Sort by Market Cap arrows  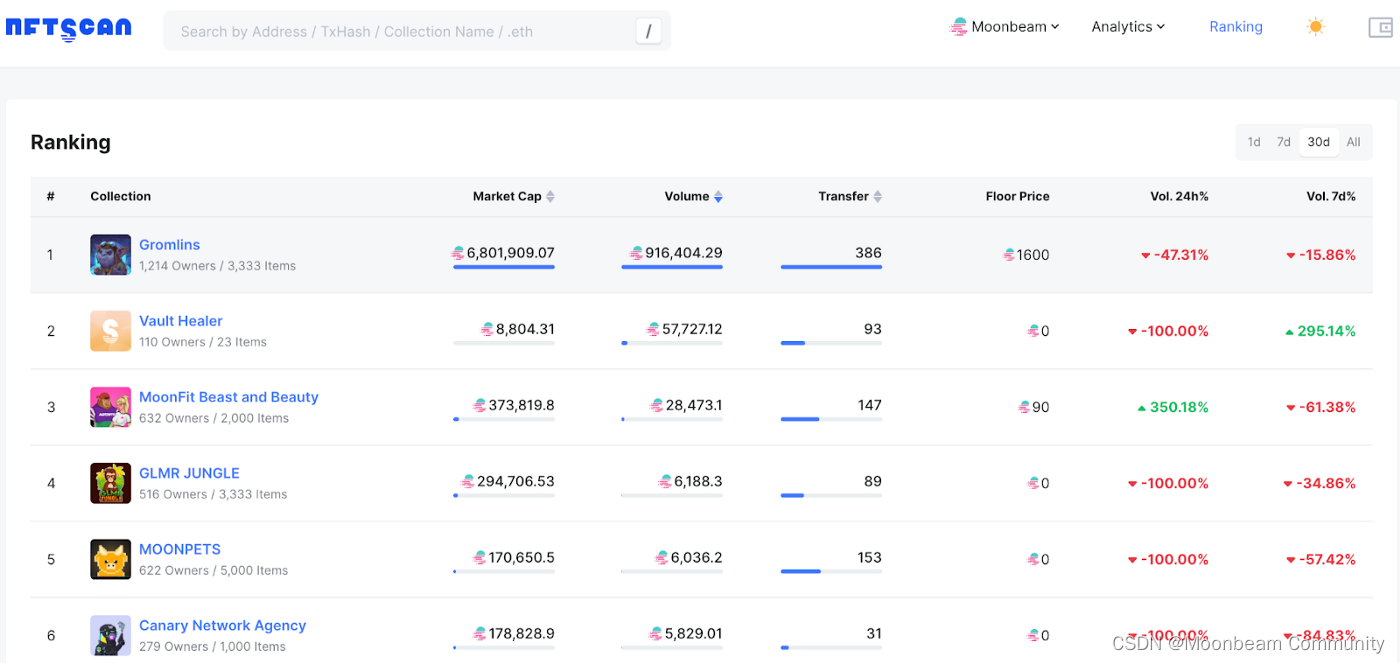[x=550, y=197]
